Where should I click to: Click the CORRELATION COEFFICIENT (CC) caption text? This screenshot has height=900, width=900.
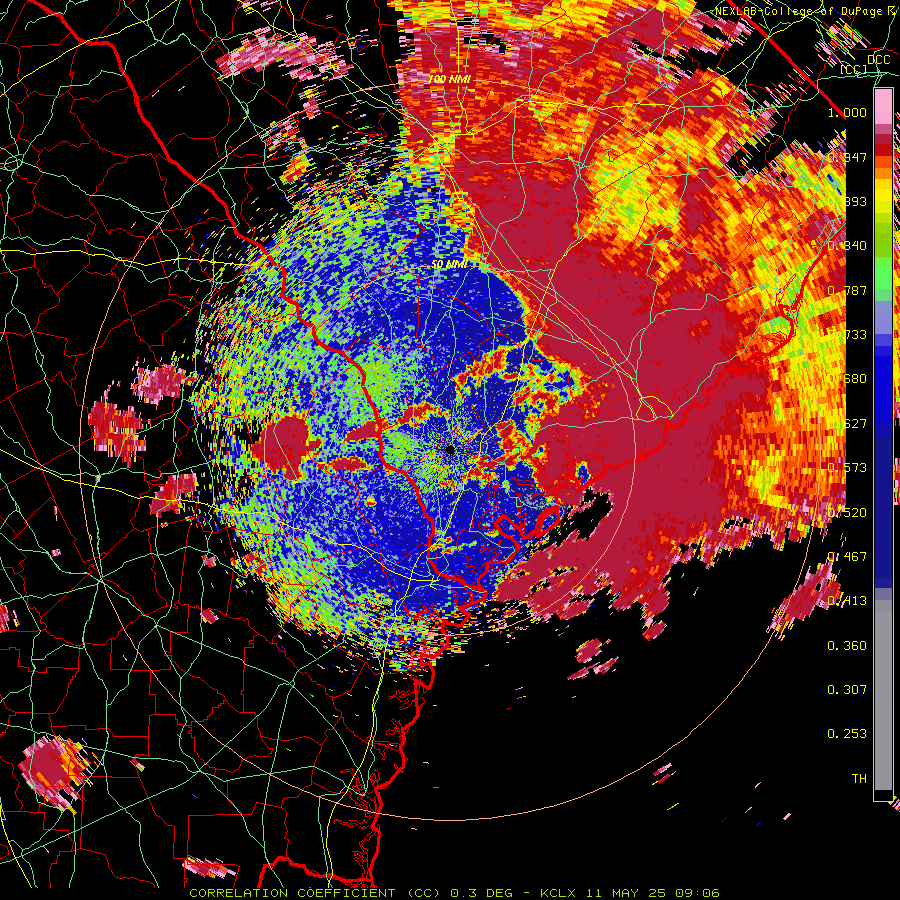(315, 893)
